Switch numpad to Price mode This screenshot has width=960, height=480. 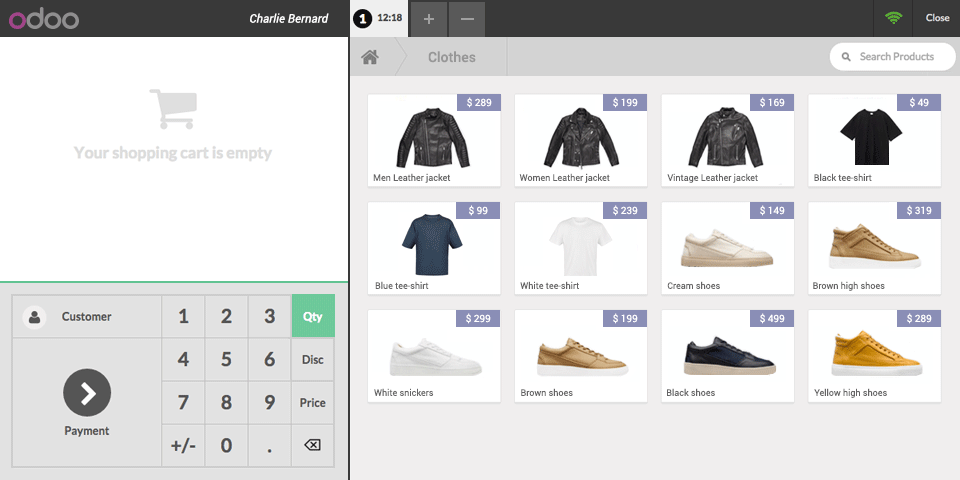pos(312,402)
